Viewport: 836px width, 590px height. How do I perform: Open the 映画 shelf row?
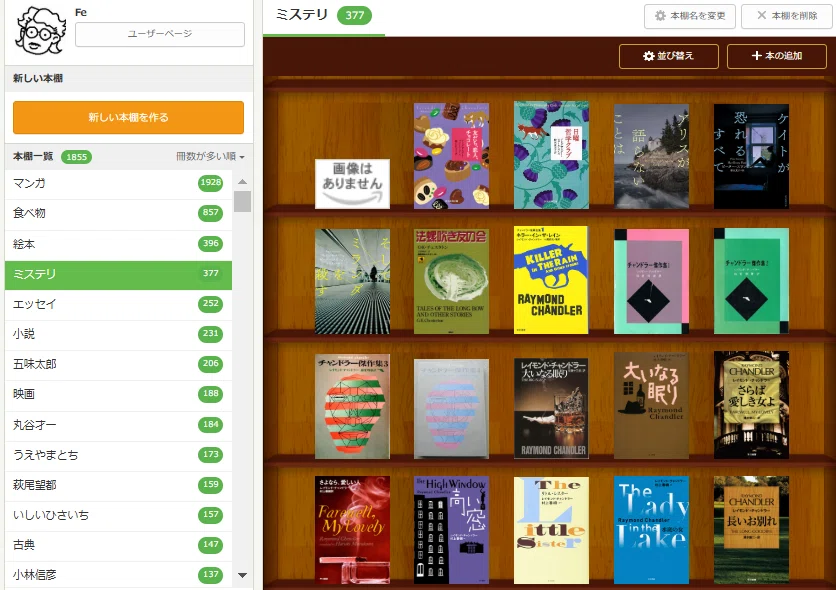[x=118, y=394]
